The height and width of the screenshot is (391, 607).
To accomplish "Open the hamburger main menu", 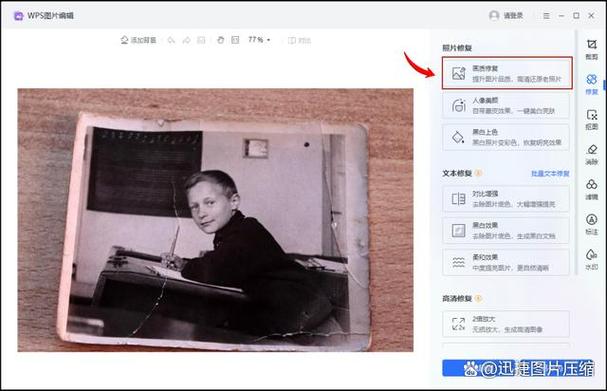I will (x=546, y=16).
